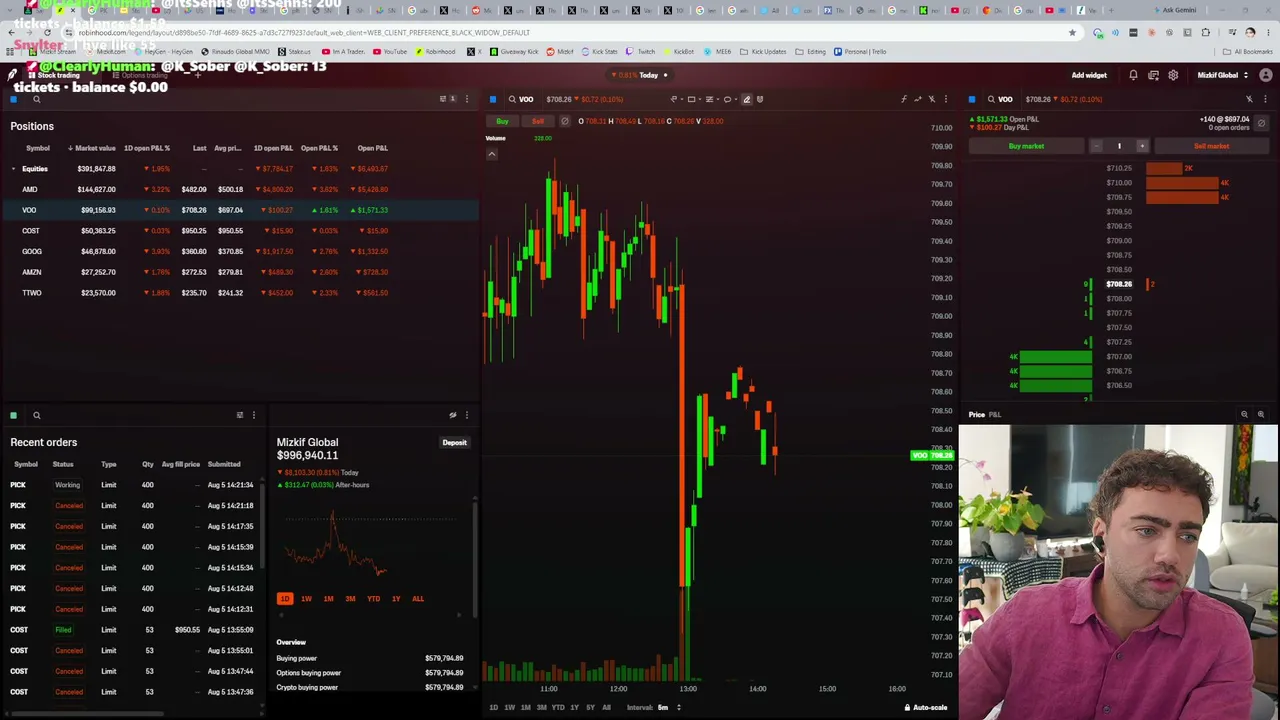Open the Robinhood feather logo

click(x=12, y=75)
